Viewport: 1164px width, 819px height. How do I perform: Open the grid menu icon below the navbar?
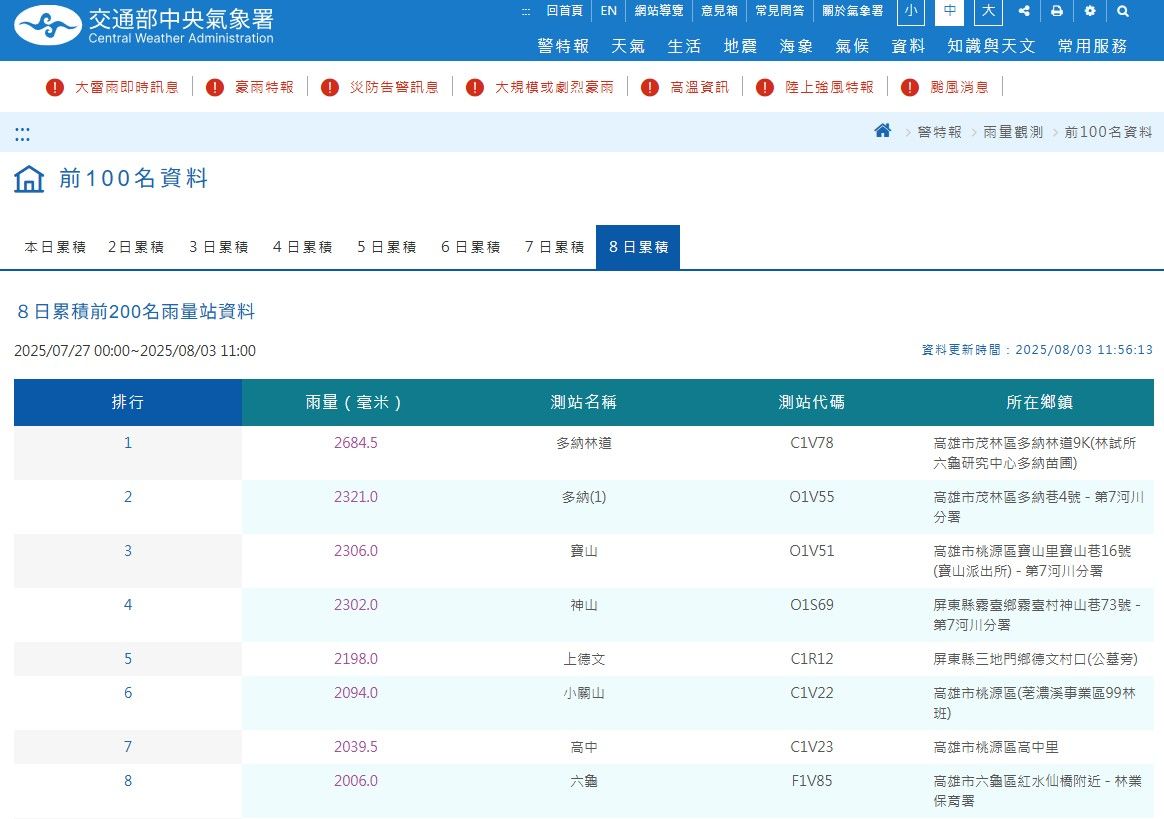click(21, 133)
